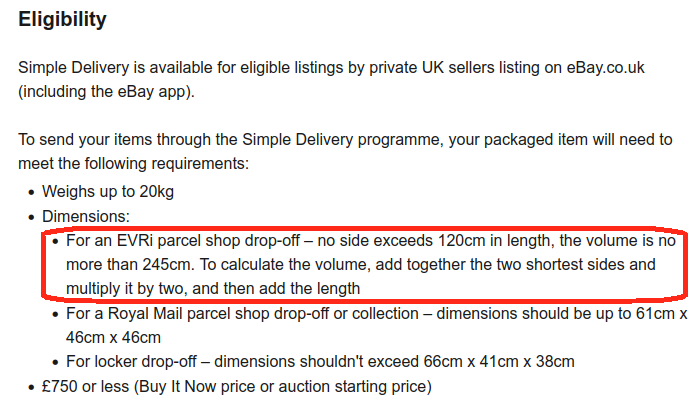Click the locker drop-off dimensions line
Image resolution: width=700 pixels, height=410 pixels.
tap(320, 361)
